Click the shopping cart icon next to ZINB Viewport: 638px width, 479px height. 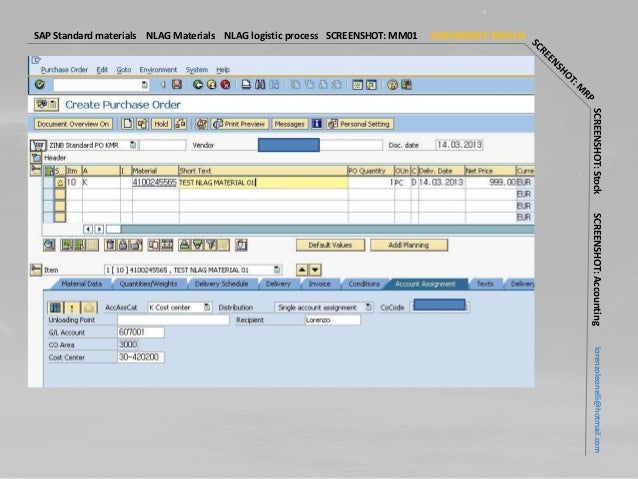38,145
